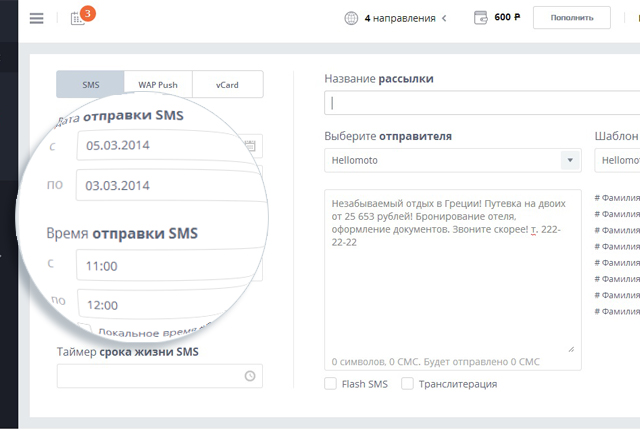Click the SMS lifetime timer field

coord(160,376)
